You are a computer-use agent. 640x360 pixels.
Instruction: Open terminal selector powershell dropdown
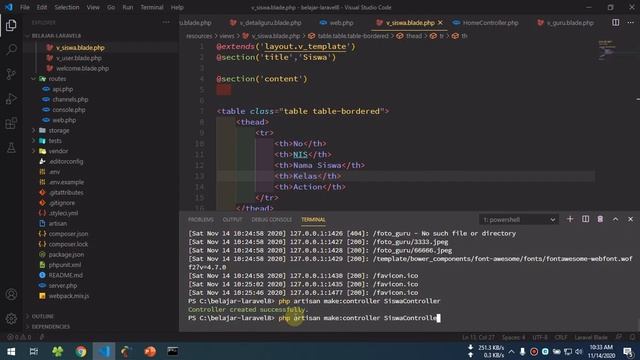518,220
